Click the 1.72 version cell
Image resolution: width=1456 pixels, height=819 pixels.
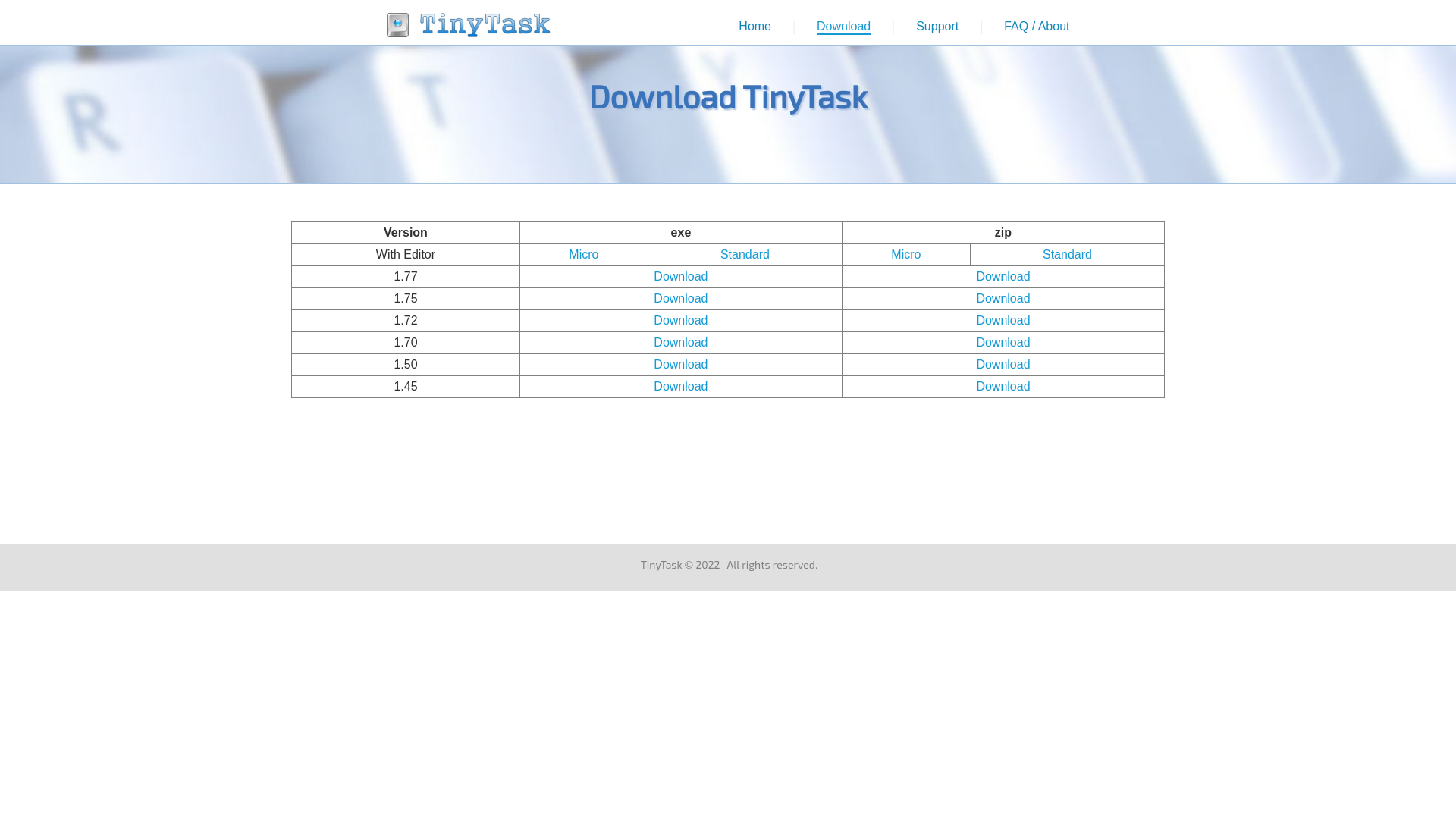point(406,321)
